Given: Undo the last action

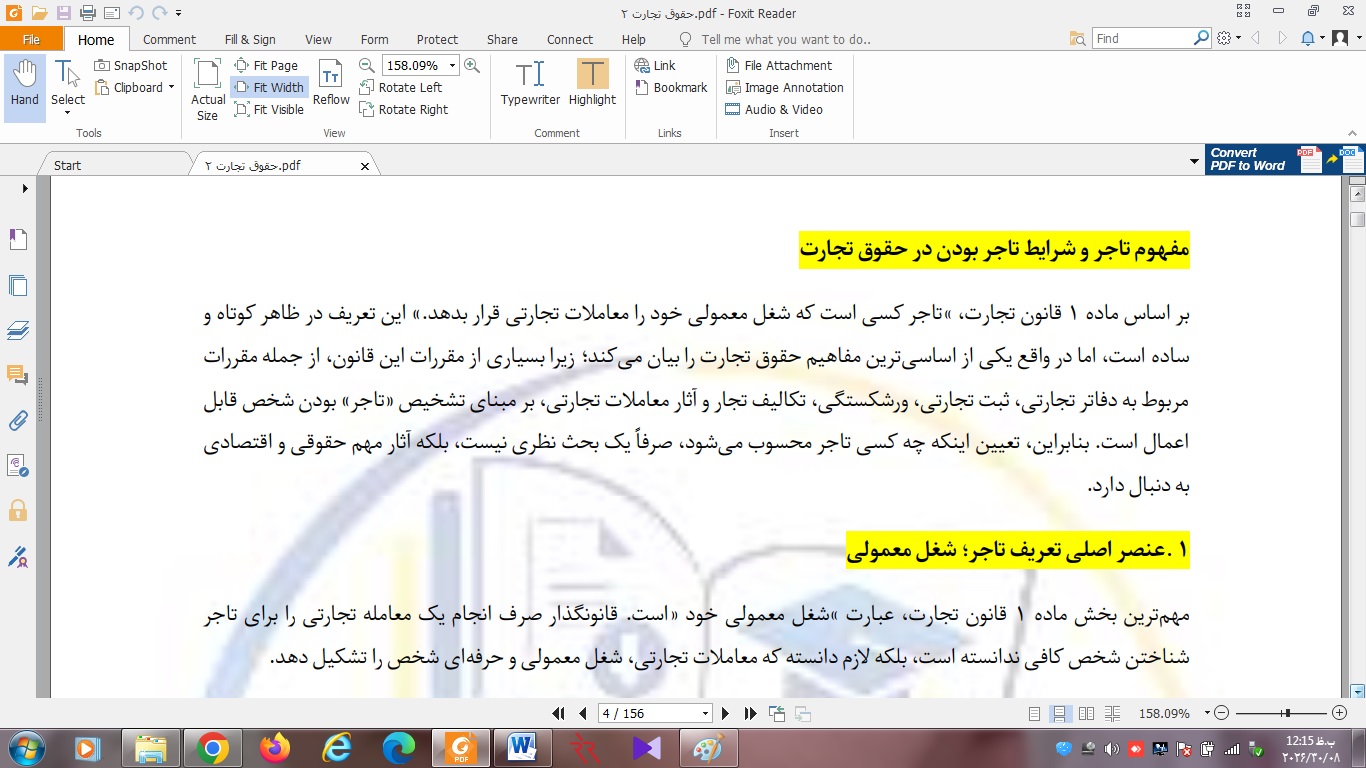Looking at the screenshot, I should coord(136,13).
